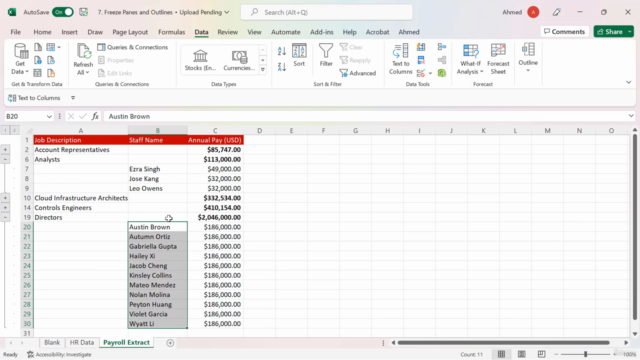Expand the Account Representatives group
This screenshot has height=360, width=640.
(x=5, y=150)
